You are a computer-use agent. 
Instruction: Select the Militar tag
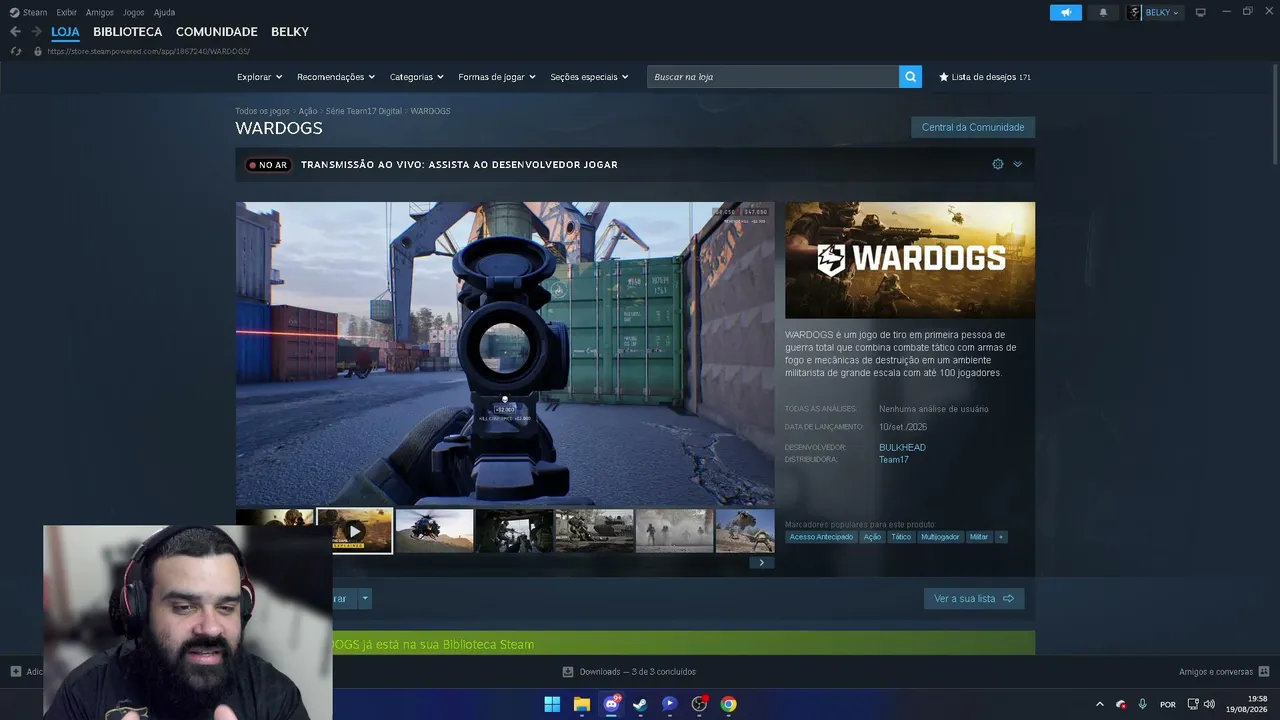[x=979, y=537]
